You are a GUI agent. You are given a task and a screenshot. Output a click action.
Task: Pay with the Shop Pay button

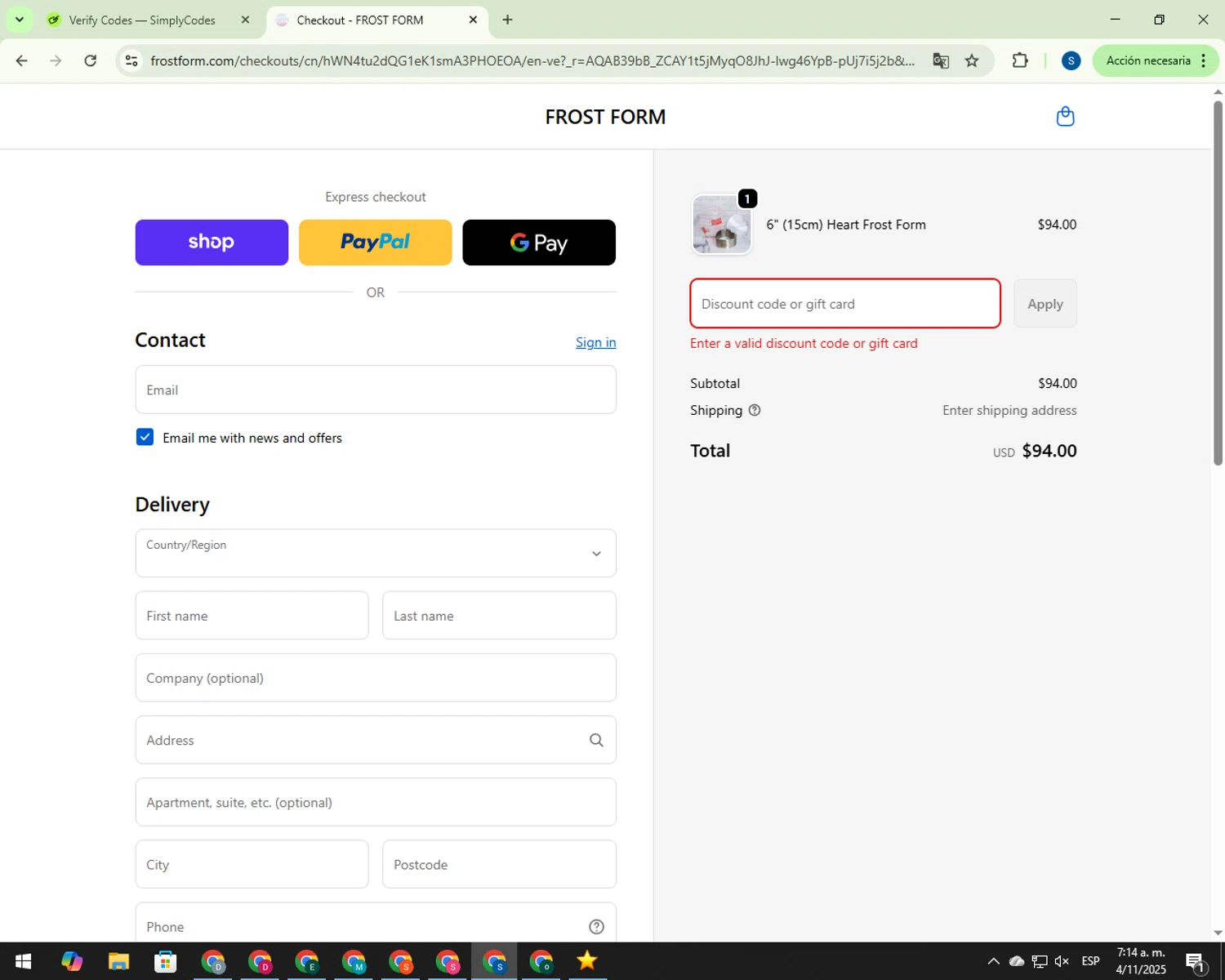212,243
